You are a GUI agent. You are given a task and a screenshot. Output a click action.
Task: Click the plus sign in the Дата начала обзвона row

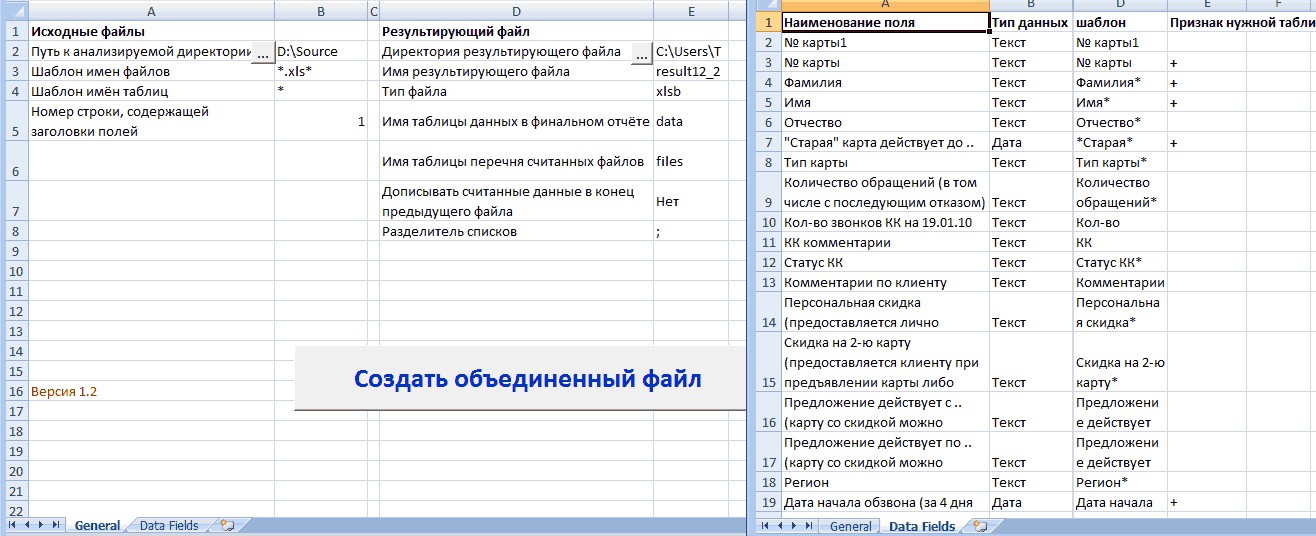coord(1174,503)
